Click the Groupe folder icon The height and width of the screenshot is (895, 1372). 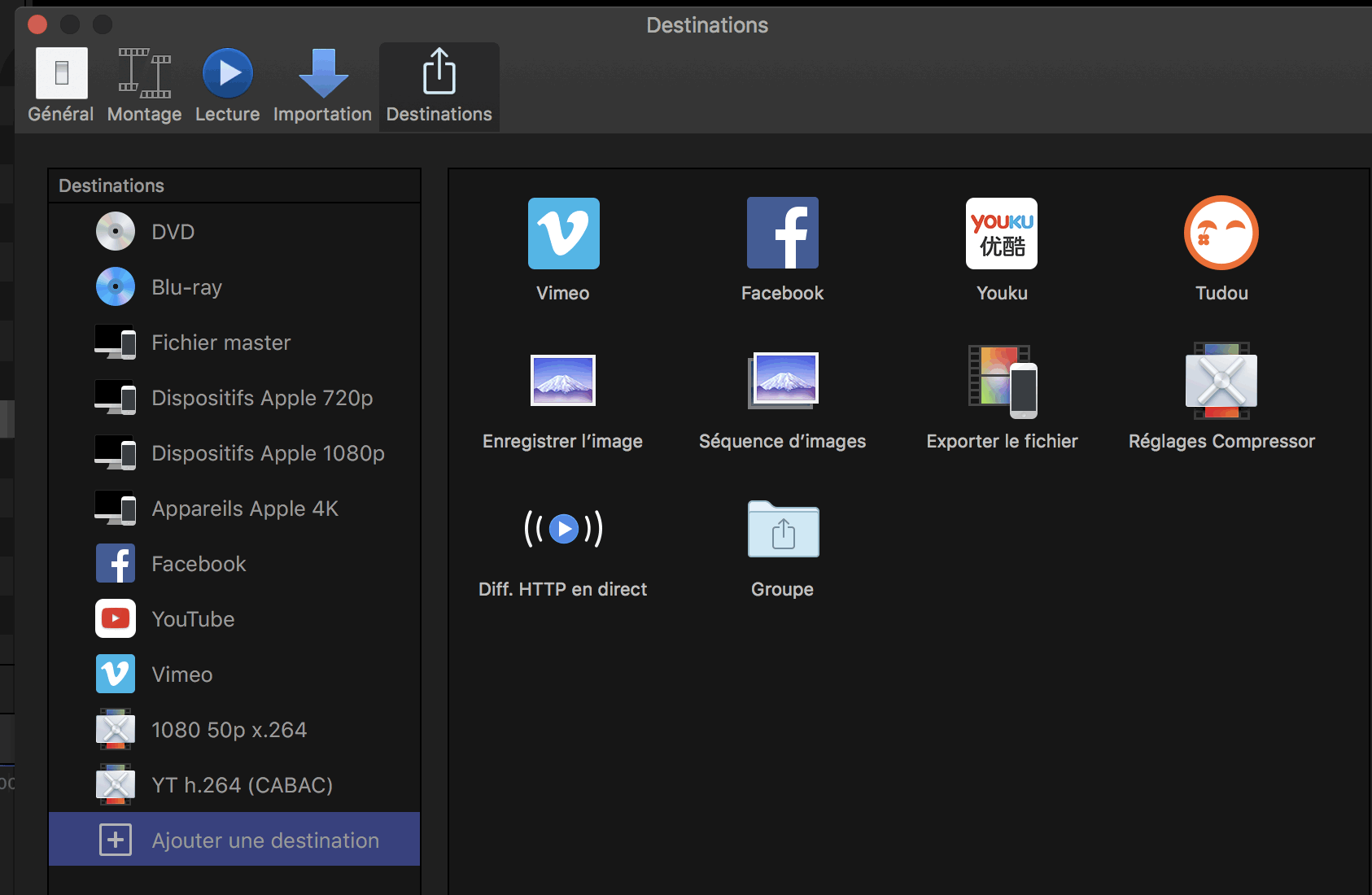tap(783, 529)
